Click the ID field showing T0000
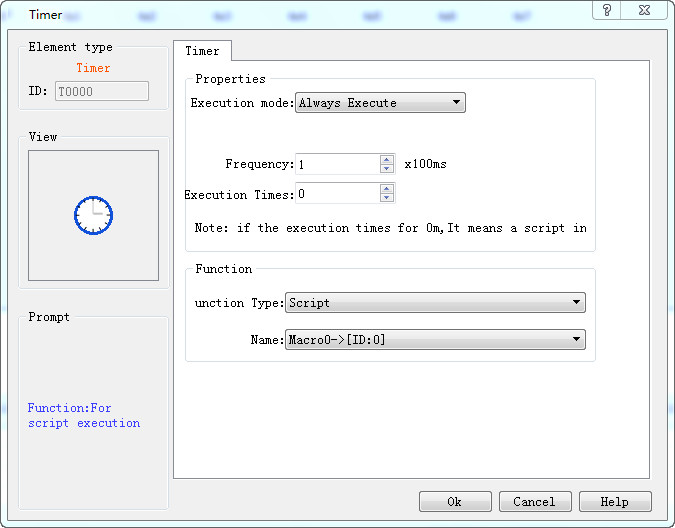 [101, 91]
